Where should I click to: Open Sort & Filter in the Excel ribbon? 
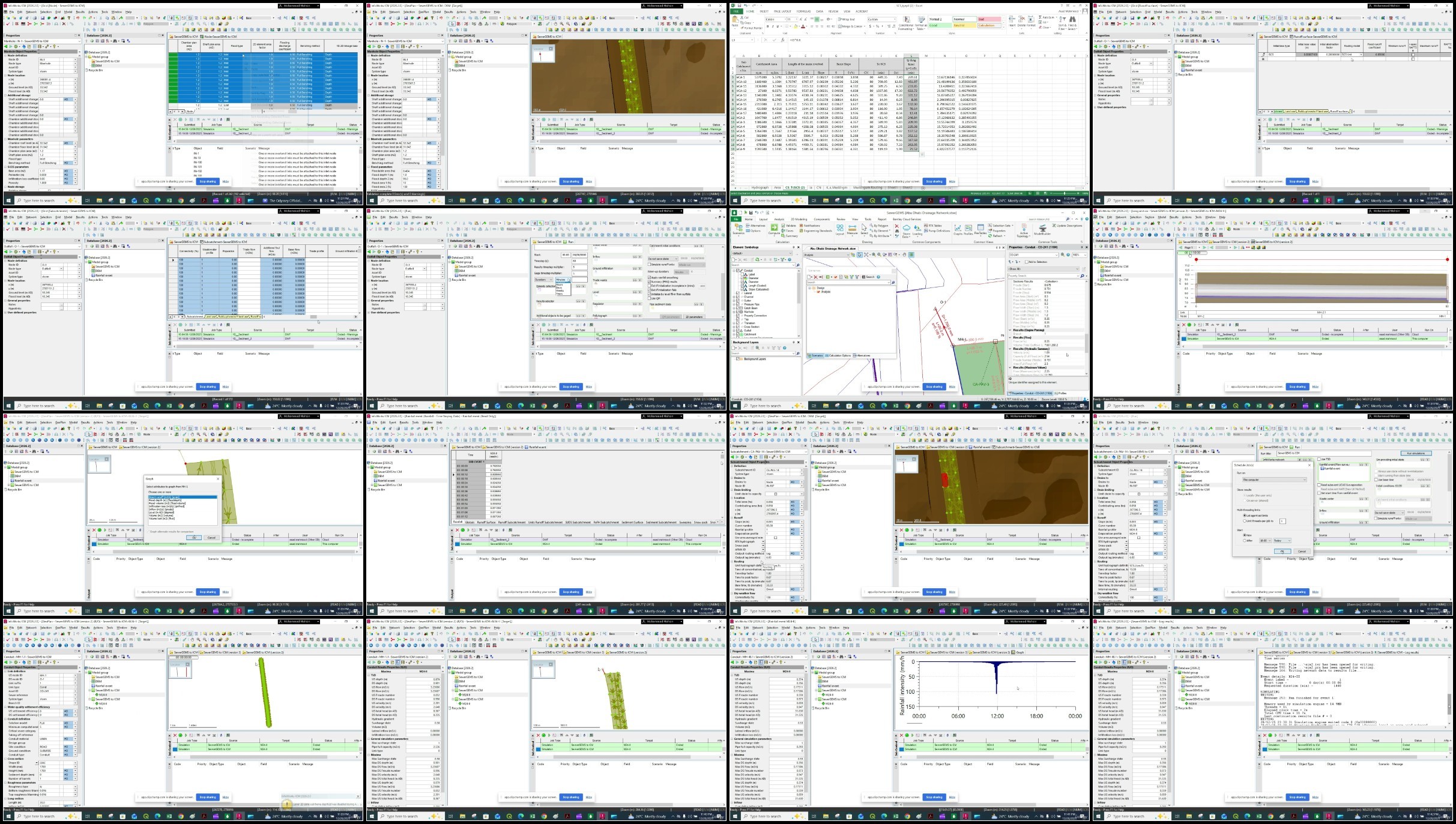pos(1062,23)
